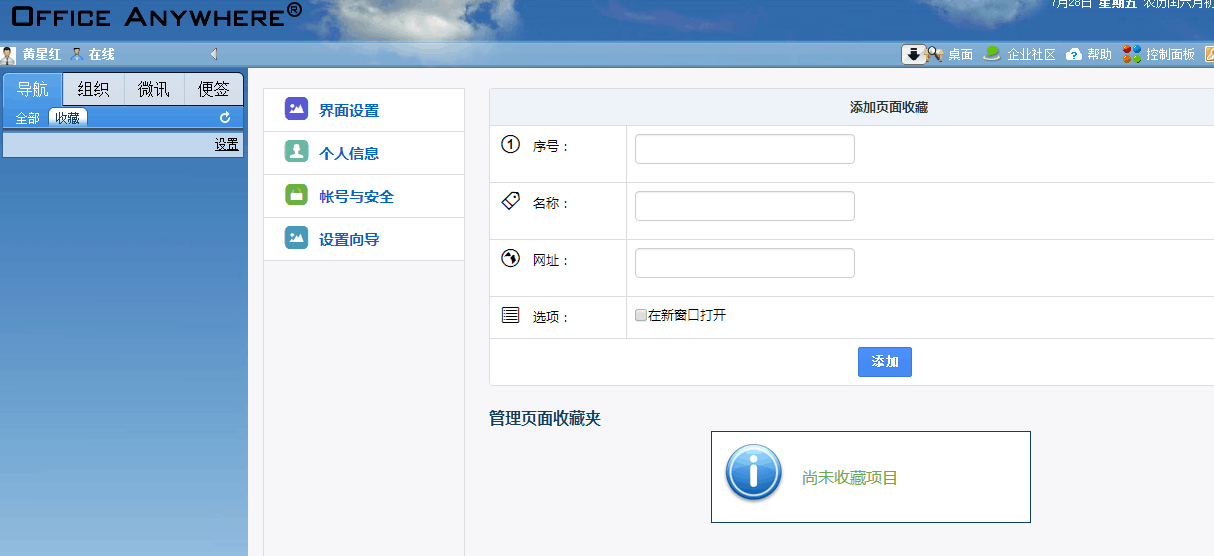Click the list icon beside 选项
This screenshot has width=1214, height=556.
click(x=510, y=315)
